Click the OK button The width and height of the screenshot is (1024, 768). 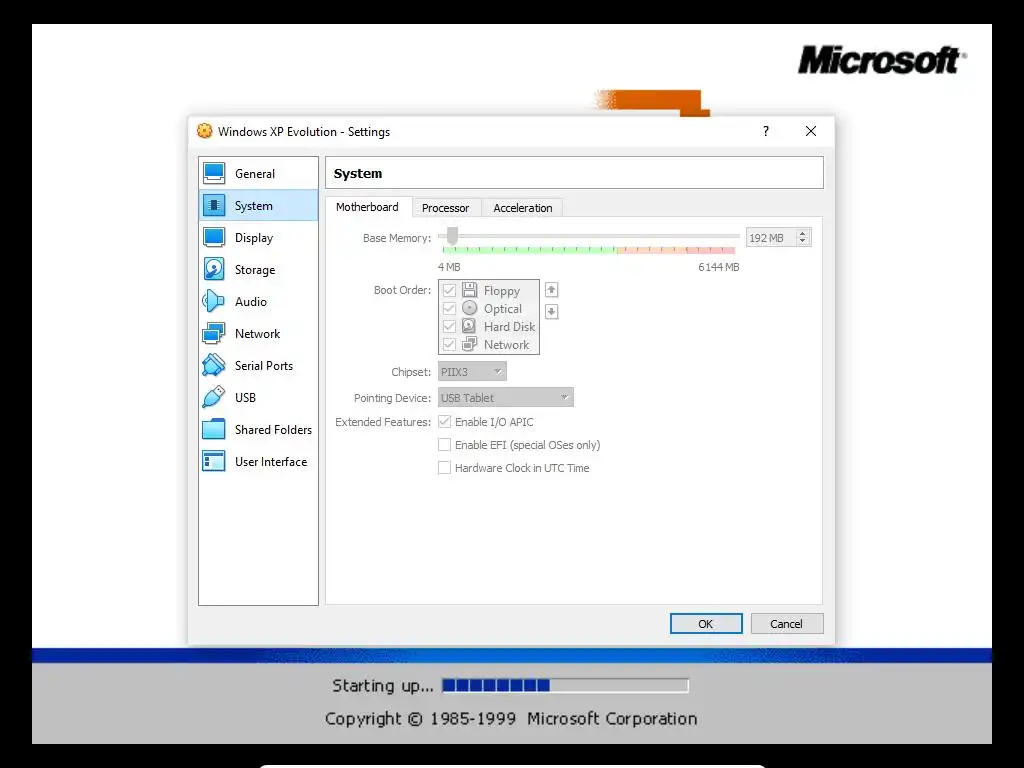pyautogui.click(x=706, y=624)
